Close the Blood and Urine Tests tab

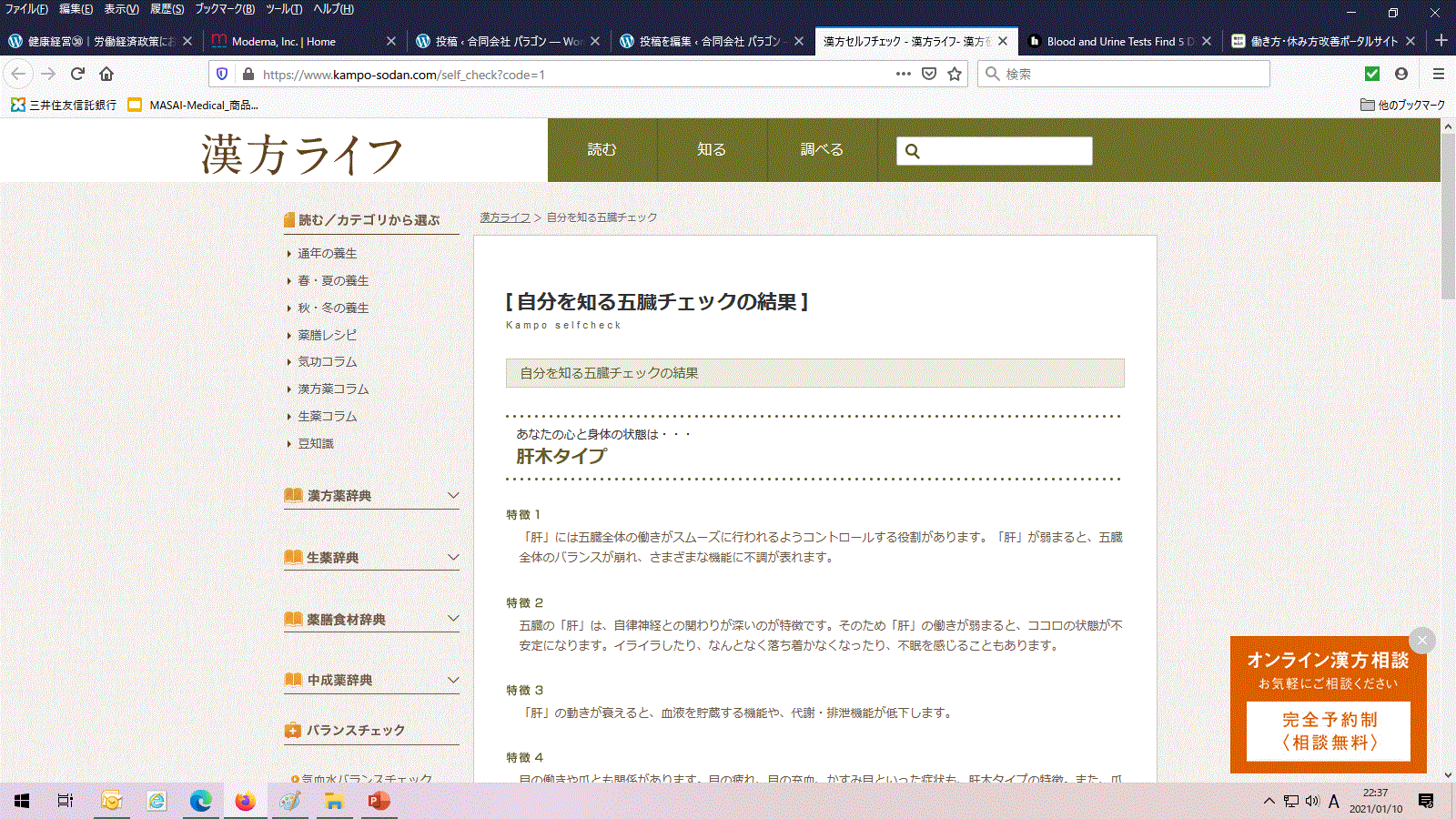(1207, 41)
